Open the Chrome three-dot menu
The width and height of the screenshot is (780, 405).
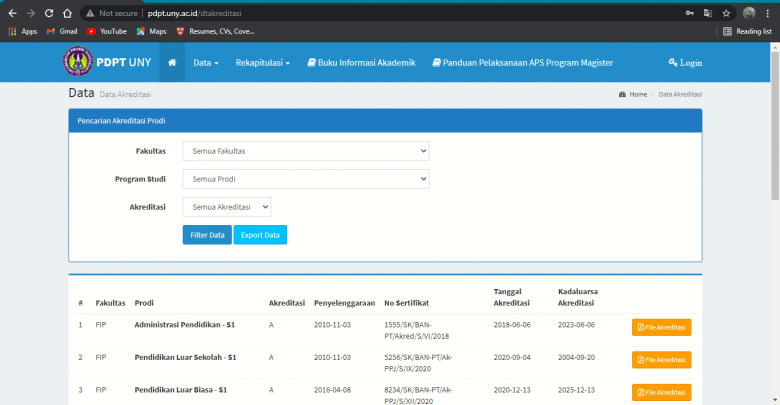[x=768, y=14]
